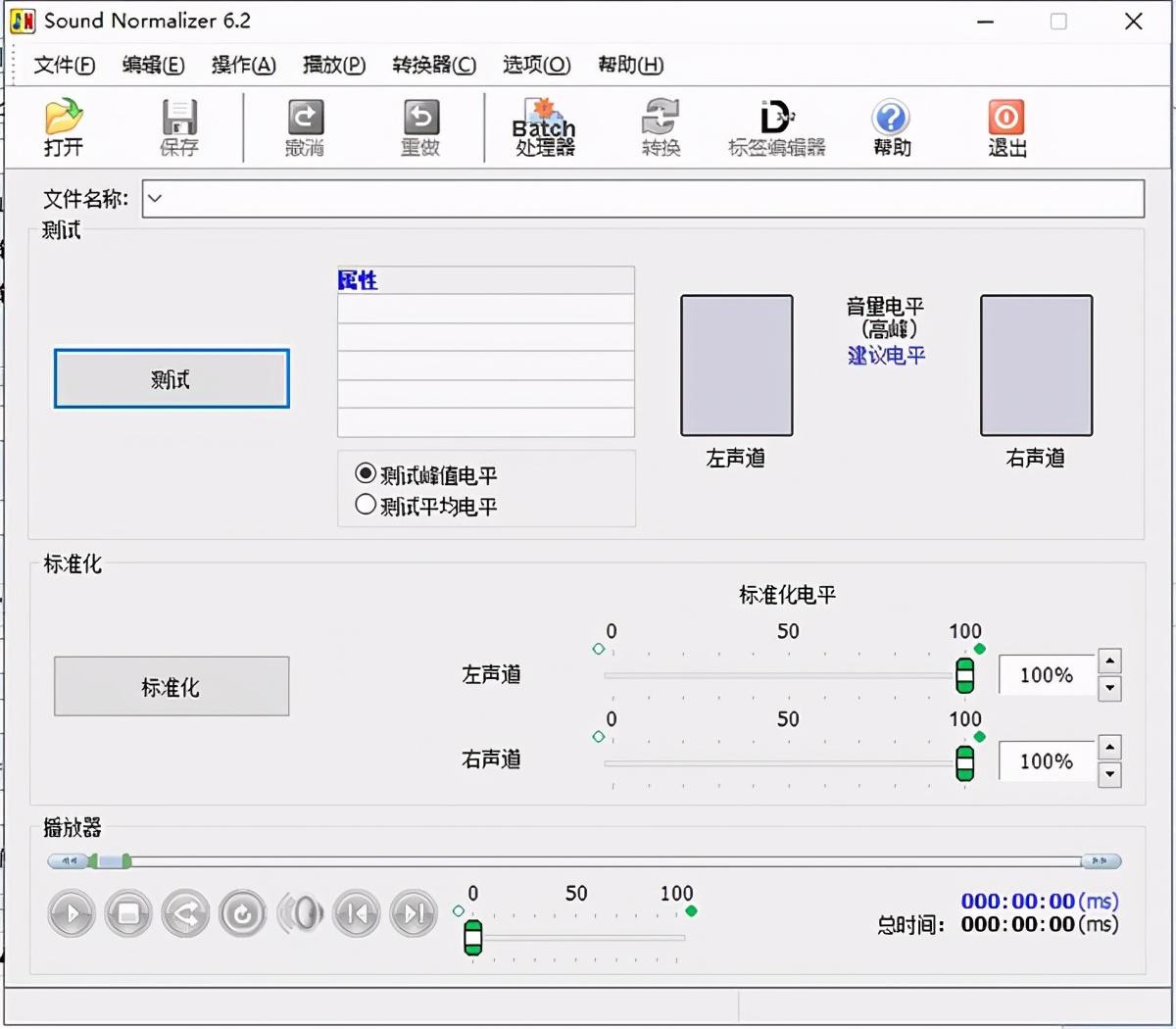1176x1029 pixels.
Task: Click the 退出 (Exit) toolbar icon
Action: [x=1006, y=127]
